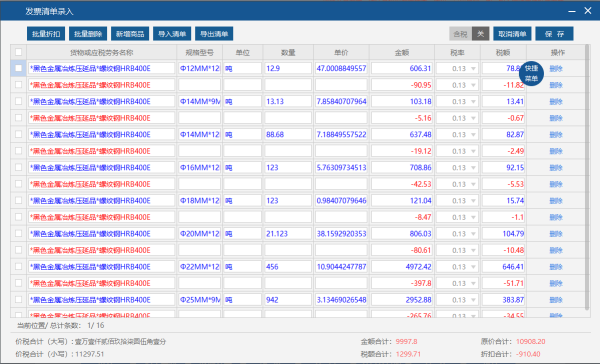The image size is (600, 364).
Task: Add a new item with 新增商品
Action: [130, 34]
